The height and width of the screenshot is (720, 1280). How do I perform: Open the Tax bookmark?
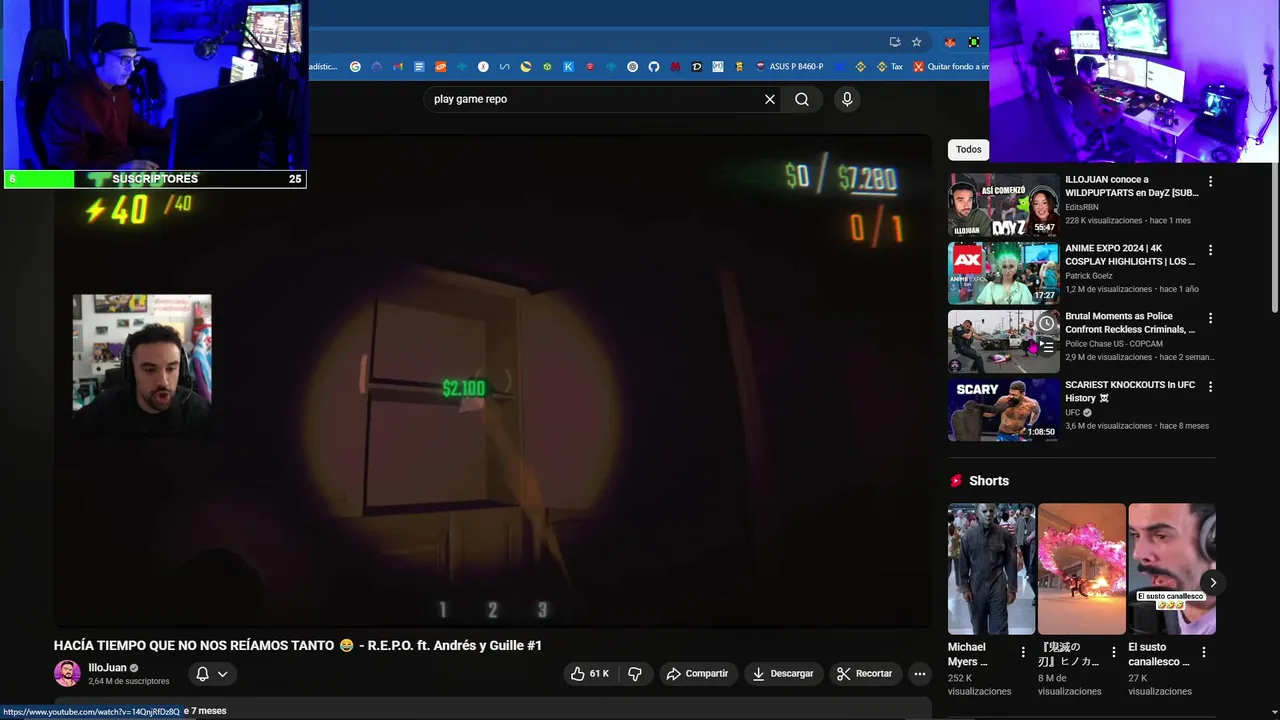point(889,67)
